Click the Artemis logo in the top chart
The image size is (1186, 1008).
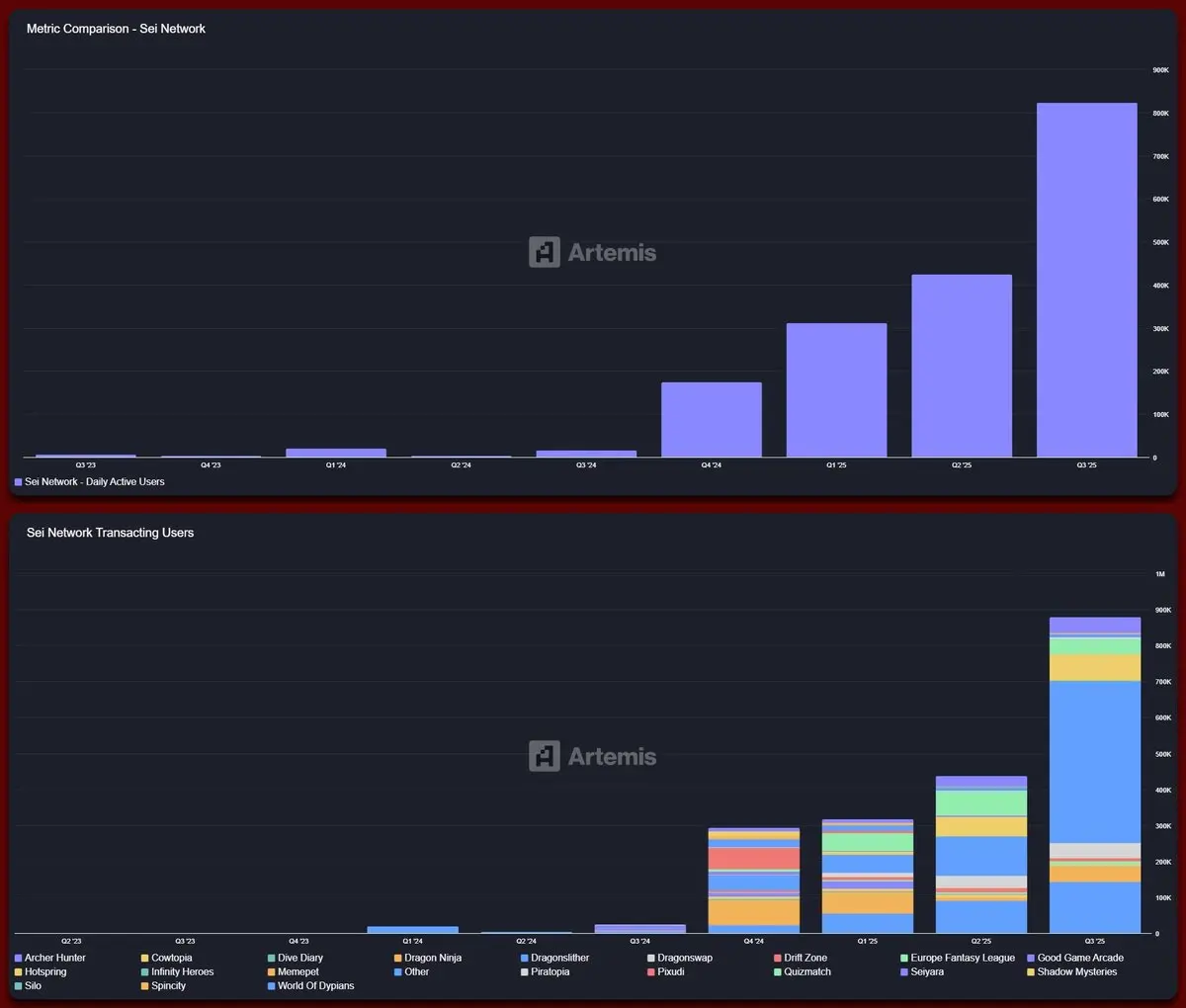click(x=592, y=252)
